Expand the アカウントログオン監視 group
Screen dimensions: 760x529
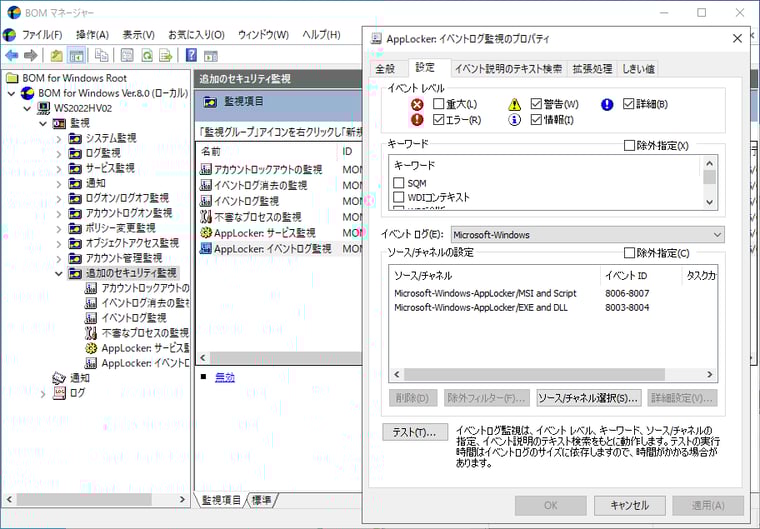(x=59, y=214)
